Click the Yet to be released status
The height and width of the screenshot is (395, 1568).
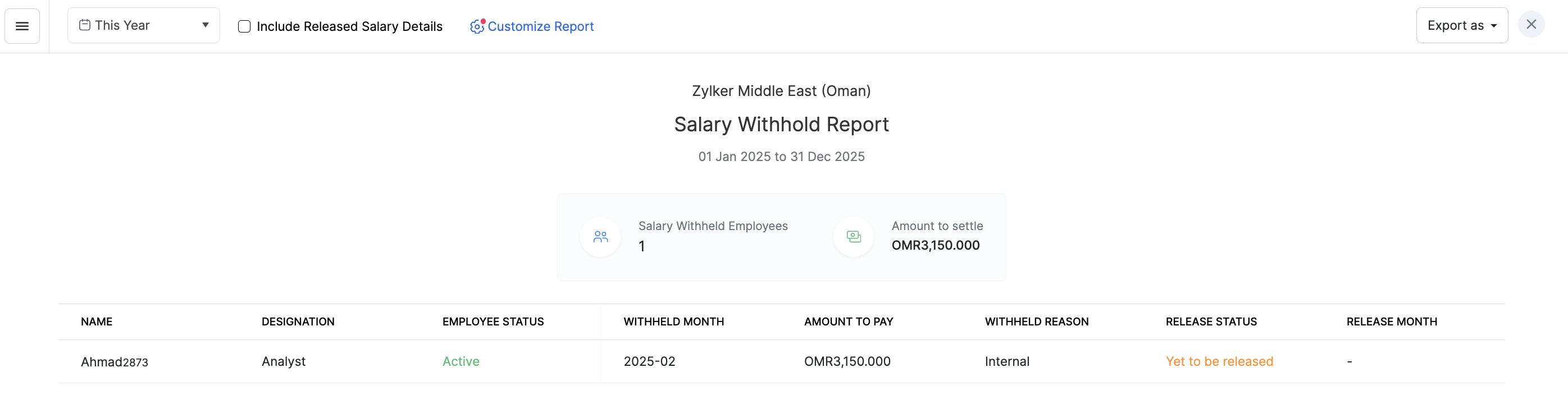tap(1219, 361)
